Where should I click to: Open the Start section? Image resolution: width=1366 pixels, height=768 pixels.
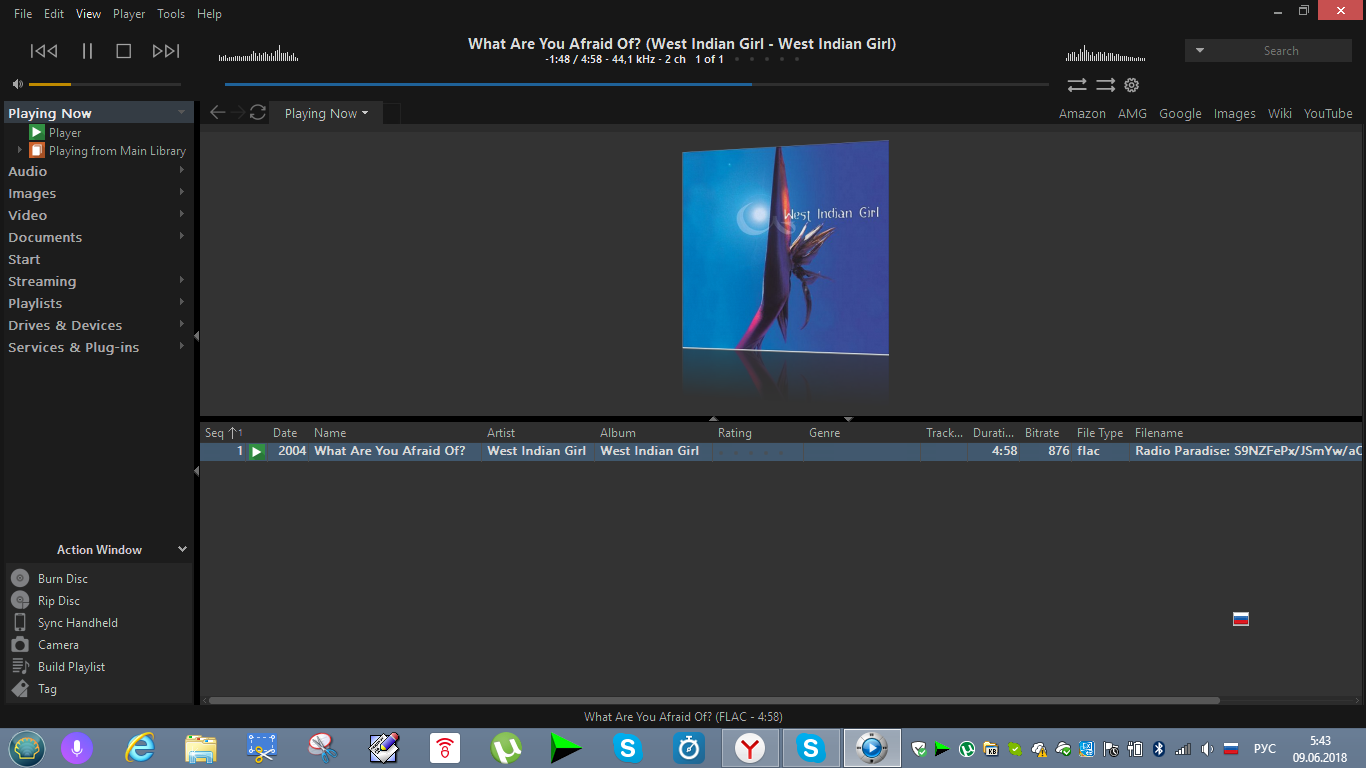pyautogui.click(x=24, y=259)
